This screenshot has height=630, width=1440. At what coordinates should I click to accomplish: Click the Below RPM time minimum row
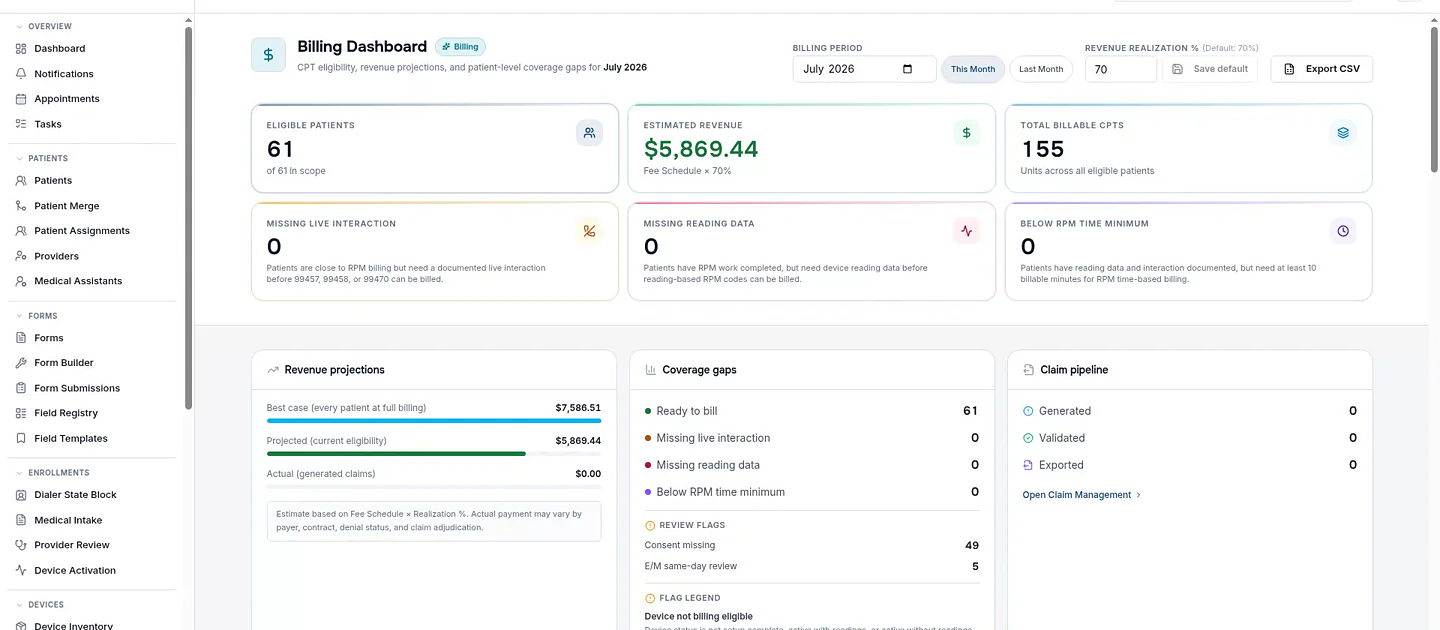click(812, 492)
